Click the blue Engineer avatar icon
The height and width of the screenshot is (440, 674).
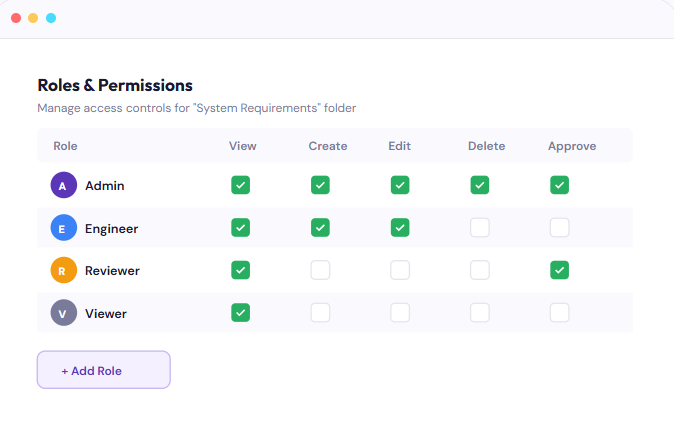coord(63,228)
